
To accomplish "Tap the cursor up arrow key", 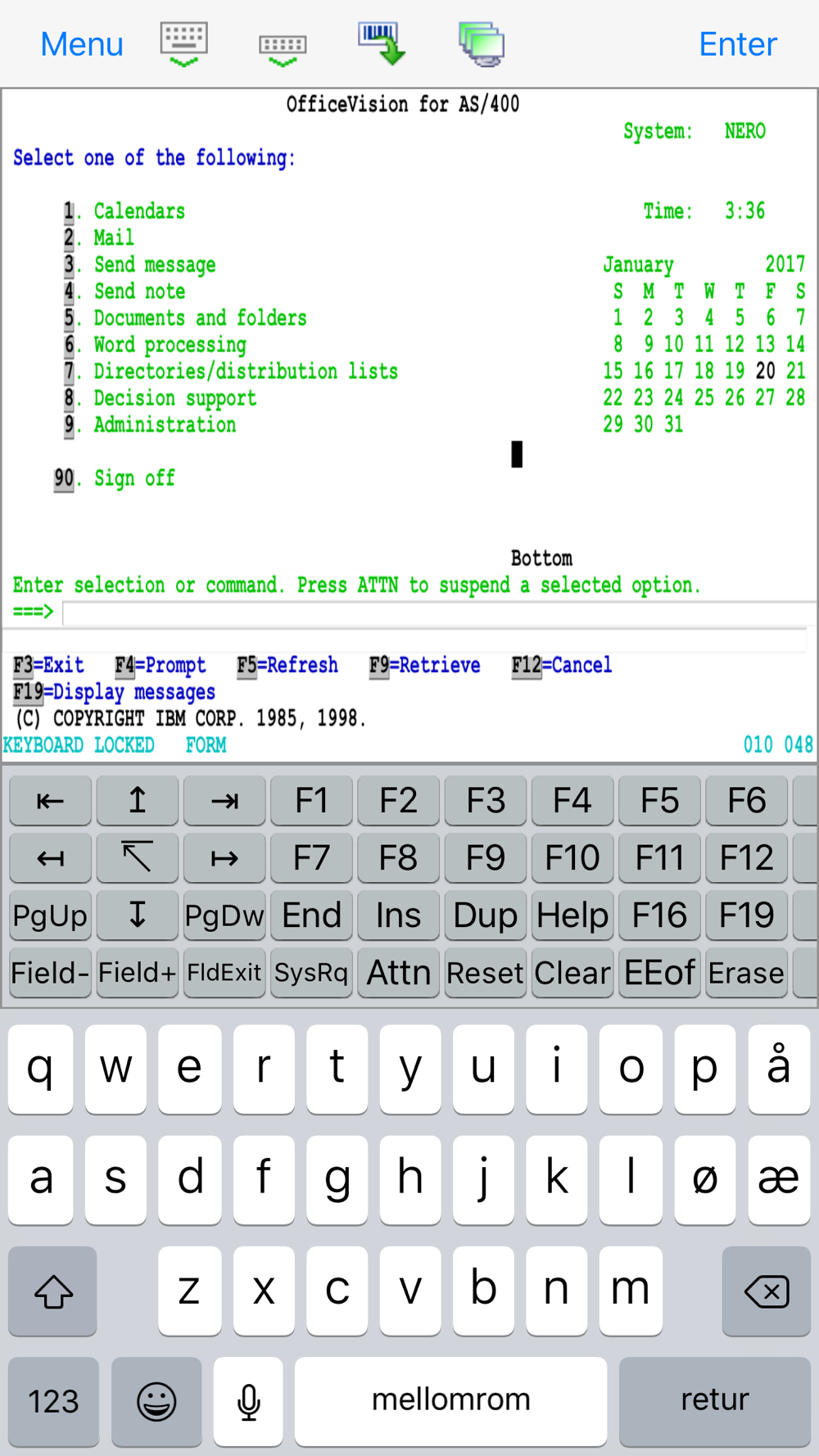I will (x=138, y=801).
